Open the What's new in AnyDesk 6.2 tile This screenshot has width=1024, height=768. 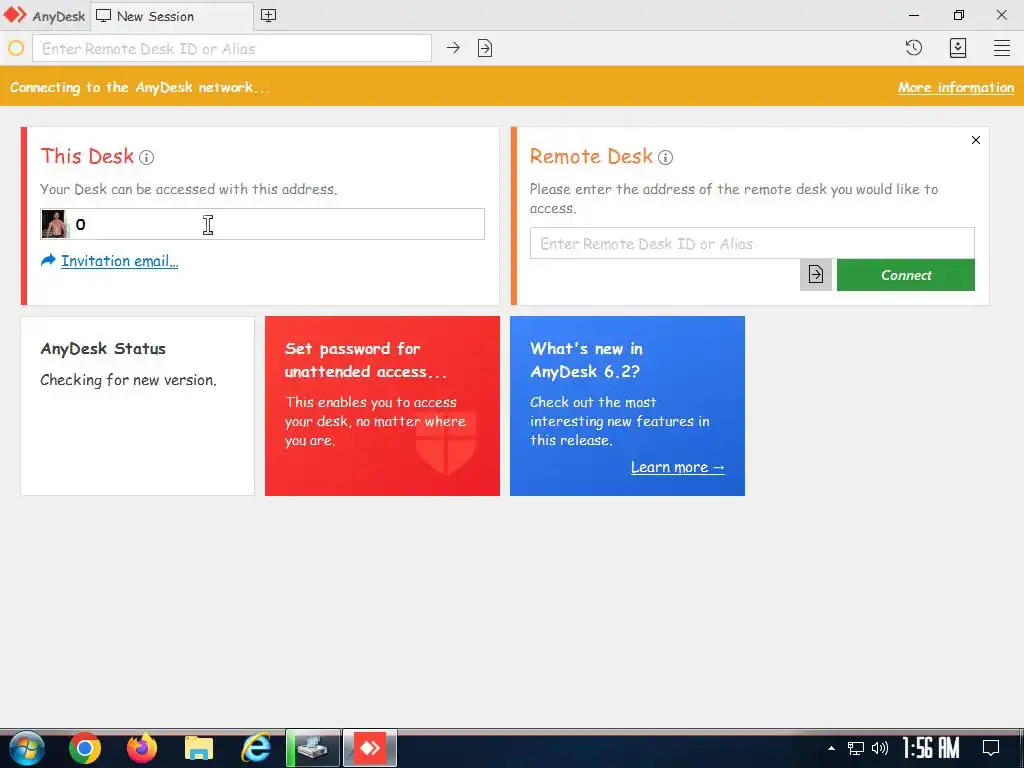point(627,406)
